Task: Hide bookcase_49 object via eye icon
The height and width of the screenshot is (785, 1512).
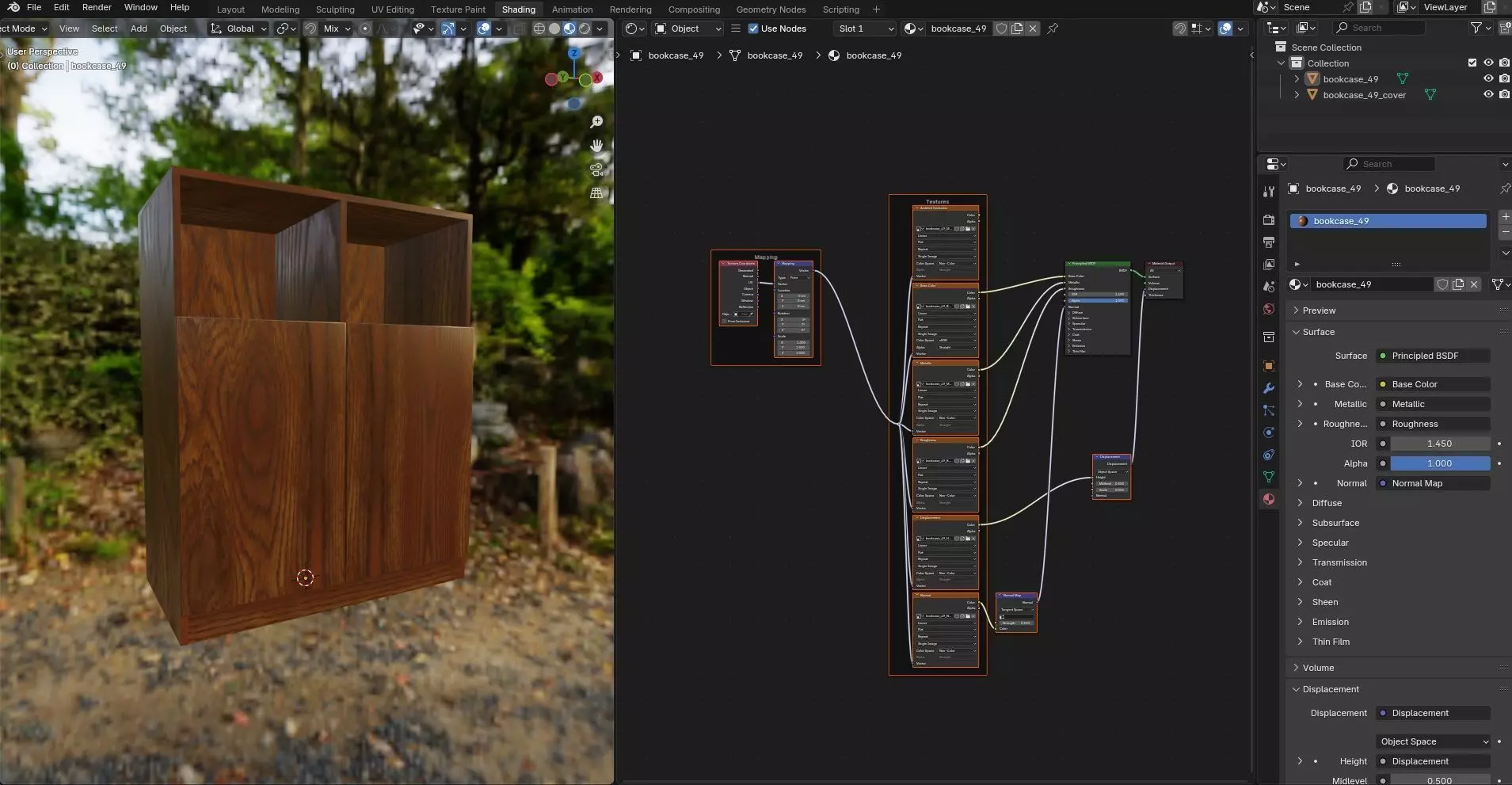Action: 1488,79
